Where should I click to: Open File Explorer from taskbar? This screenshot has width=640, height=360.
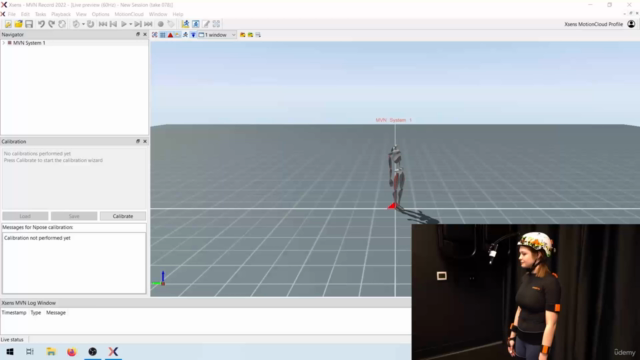click(x=51, y=351)
